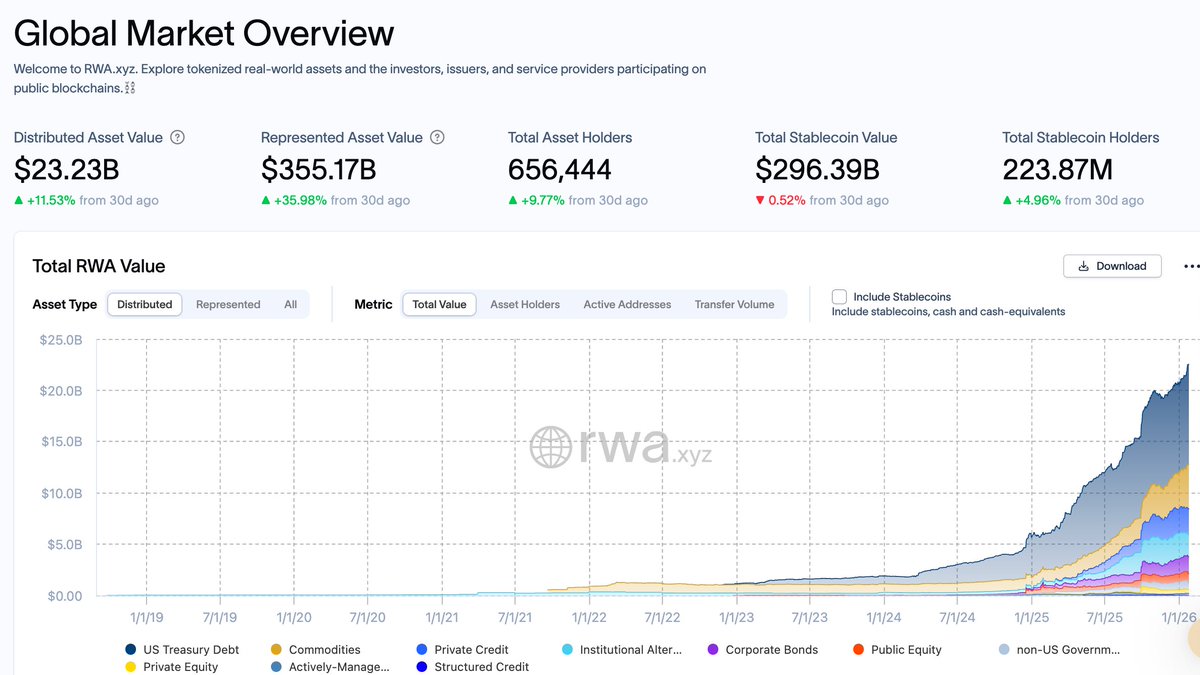
Task: Select the Total Value metric
Action: 440,304
